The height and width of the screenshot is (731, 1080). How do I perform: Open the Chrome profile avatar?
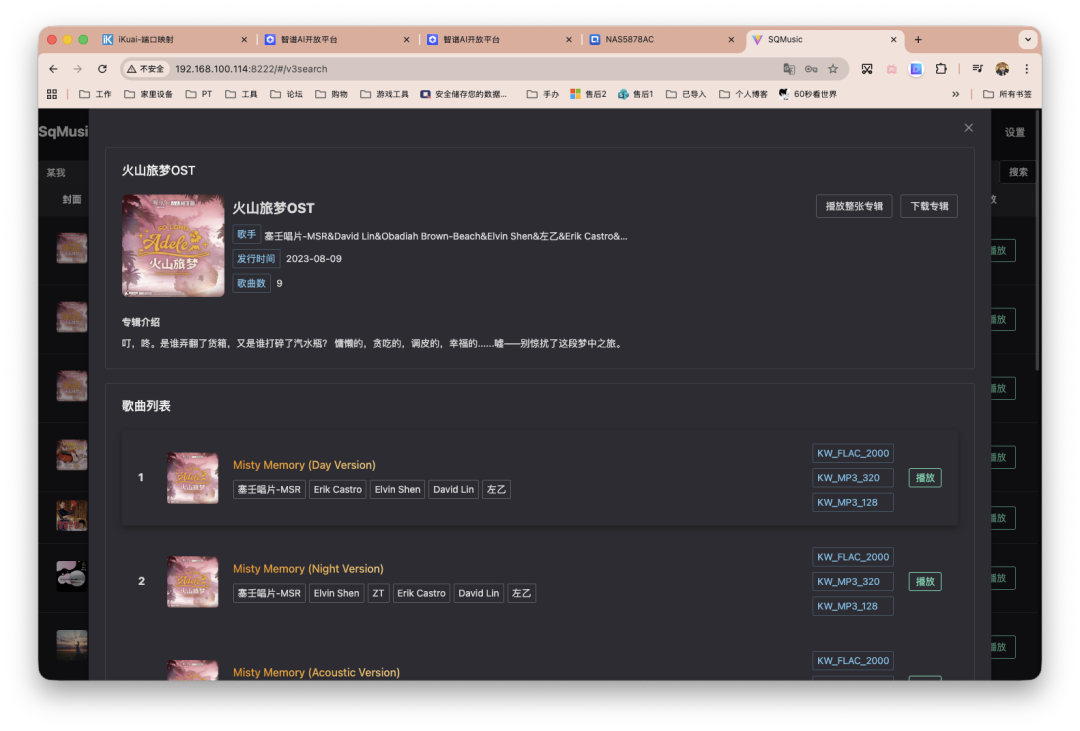point(1002,69)
